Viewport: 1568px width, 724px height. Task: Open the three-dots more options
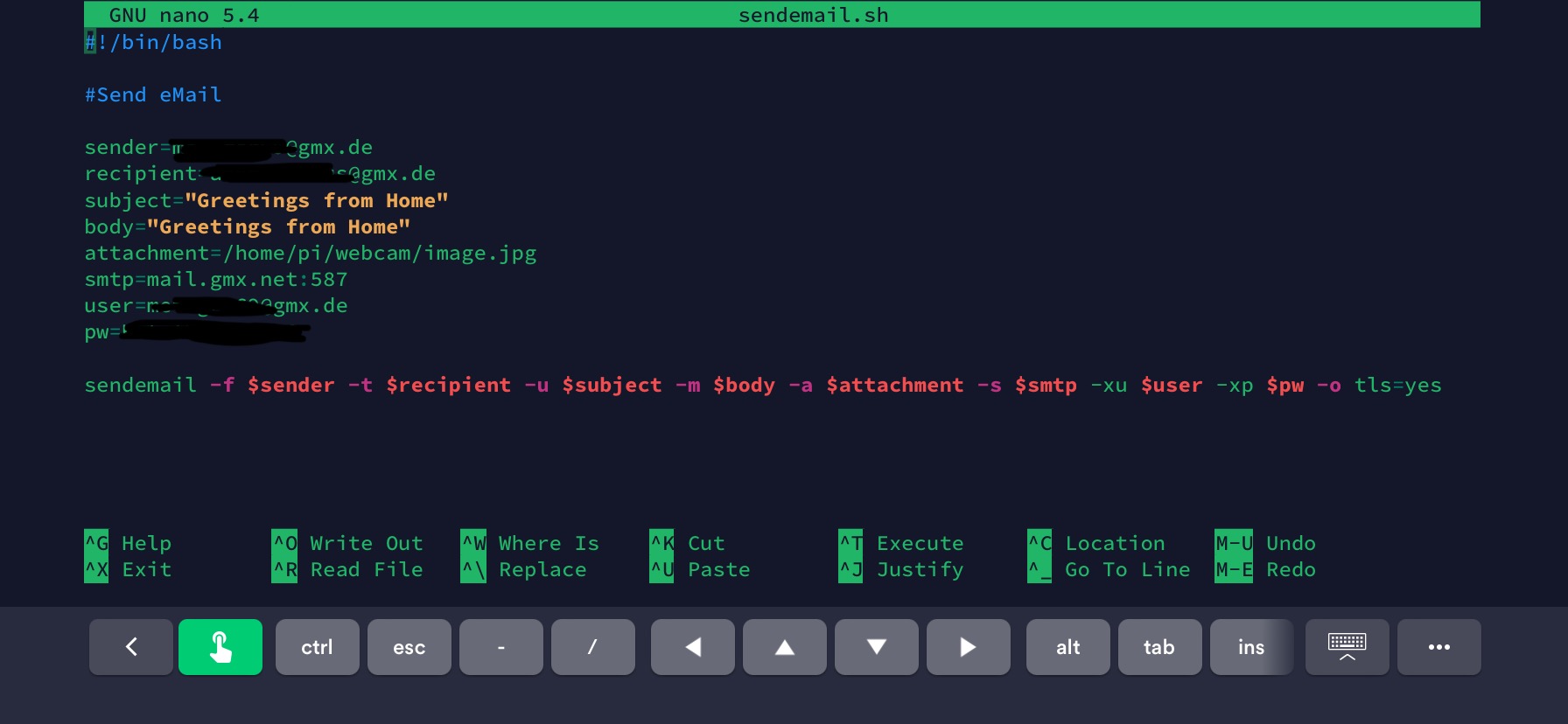click(x=1439, y=647)
